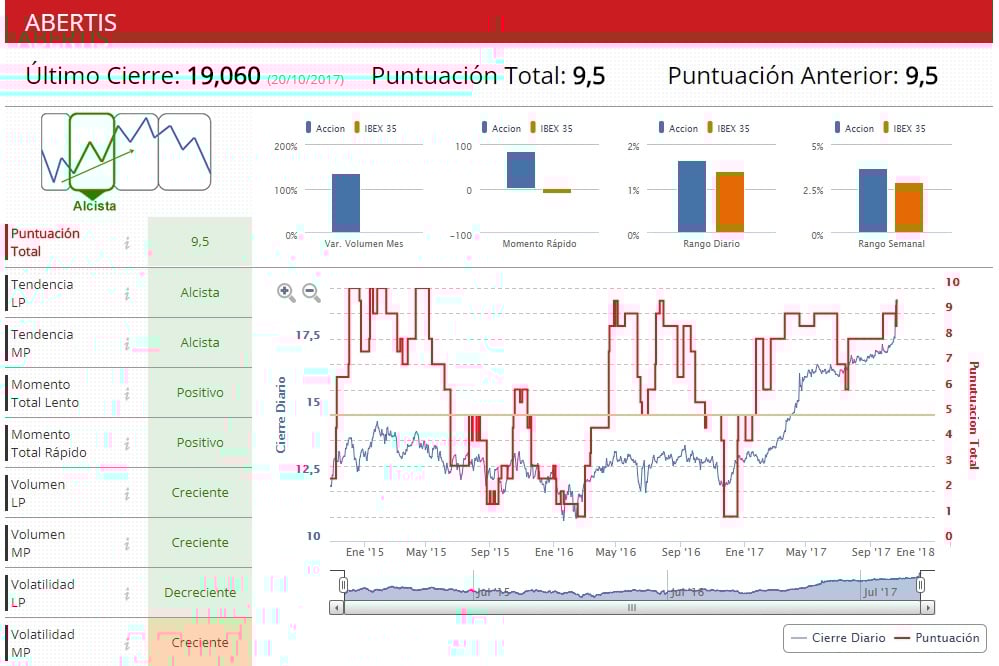Viewport: 999px width, 666px height.
Task: Toggle Accion legend in Momento Rápido chart
Action: (x=501, y=128)
